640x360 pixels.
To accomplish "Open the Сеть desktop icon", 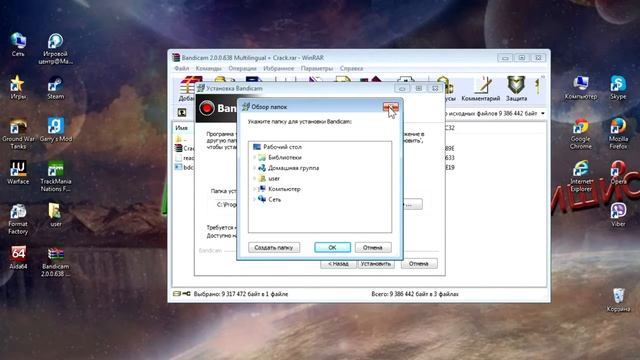I will coord(18,44).
